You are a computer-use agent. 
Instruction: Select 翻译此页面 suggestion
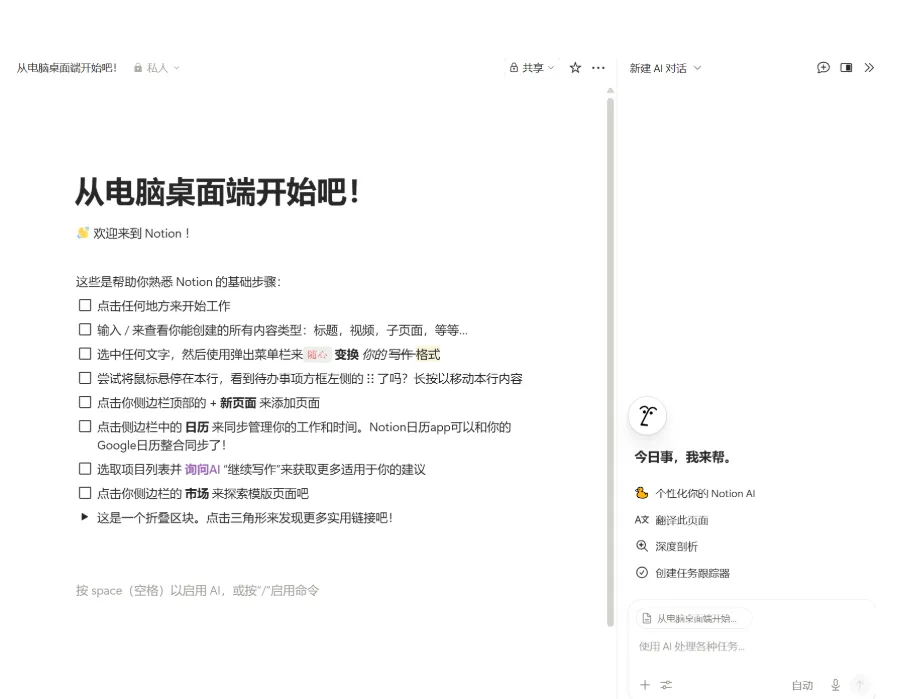coord(672,520)
